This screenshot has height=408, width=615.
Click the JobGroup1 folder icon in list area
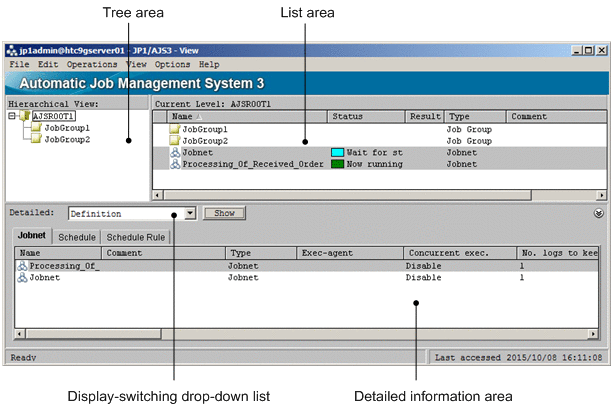pyautogui.click(x=175, y=129)
